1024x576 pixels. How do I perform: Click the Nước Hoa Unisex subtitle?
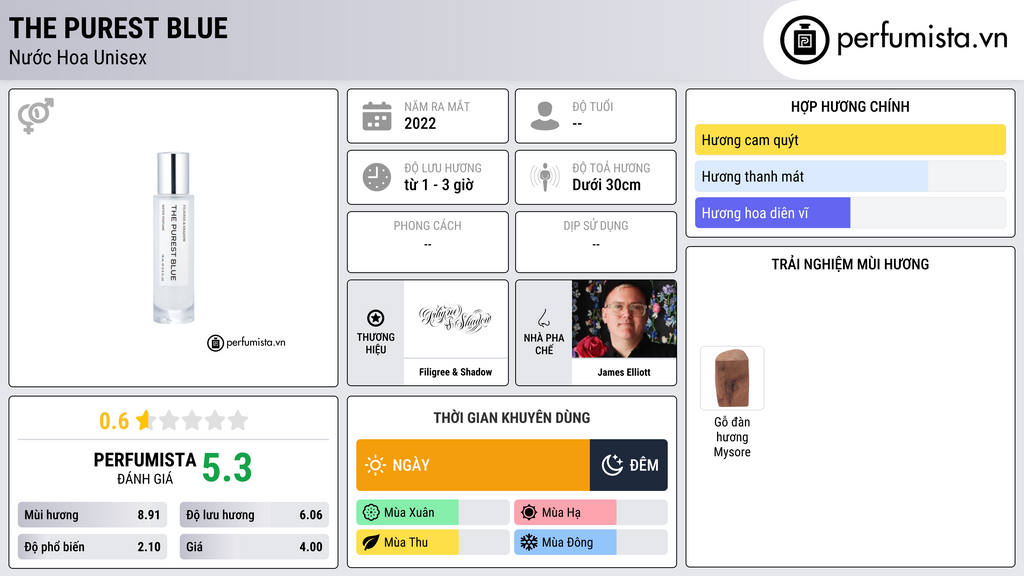click(x=78, y=57)
